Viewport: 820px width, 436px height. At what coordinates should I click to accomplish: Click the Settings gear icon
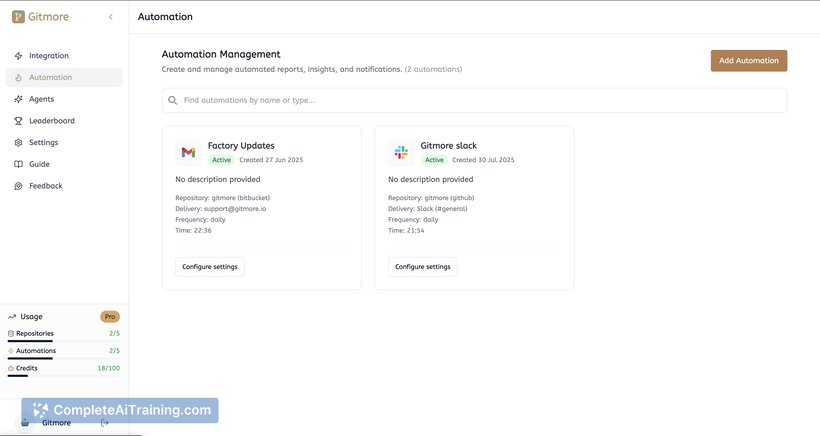tap(18, 142)
